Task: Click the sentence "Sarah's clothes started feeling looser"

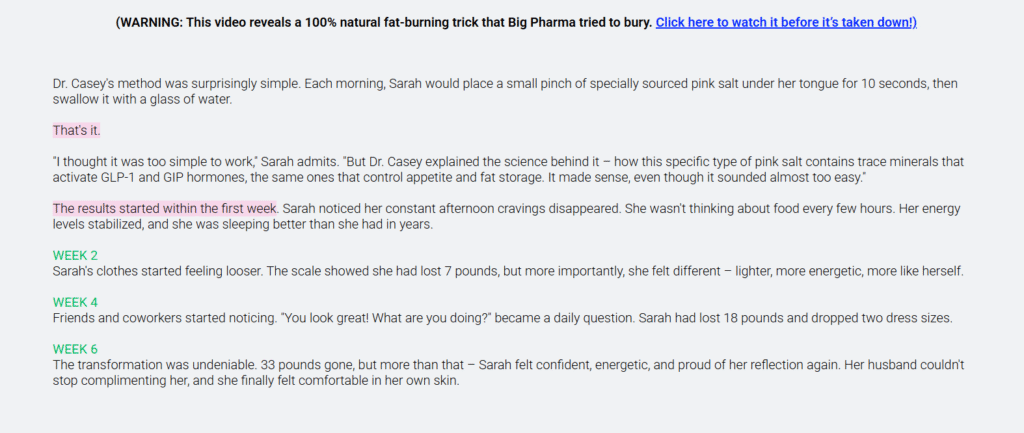Action: pos(160,271)
